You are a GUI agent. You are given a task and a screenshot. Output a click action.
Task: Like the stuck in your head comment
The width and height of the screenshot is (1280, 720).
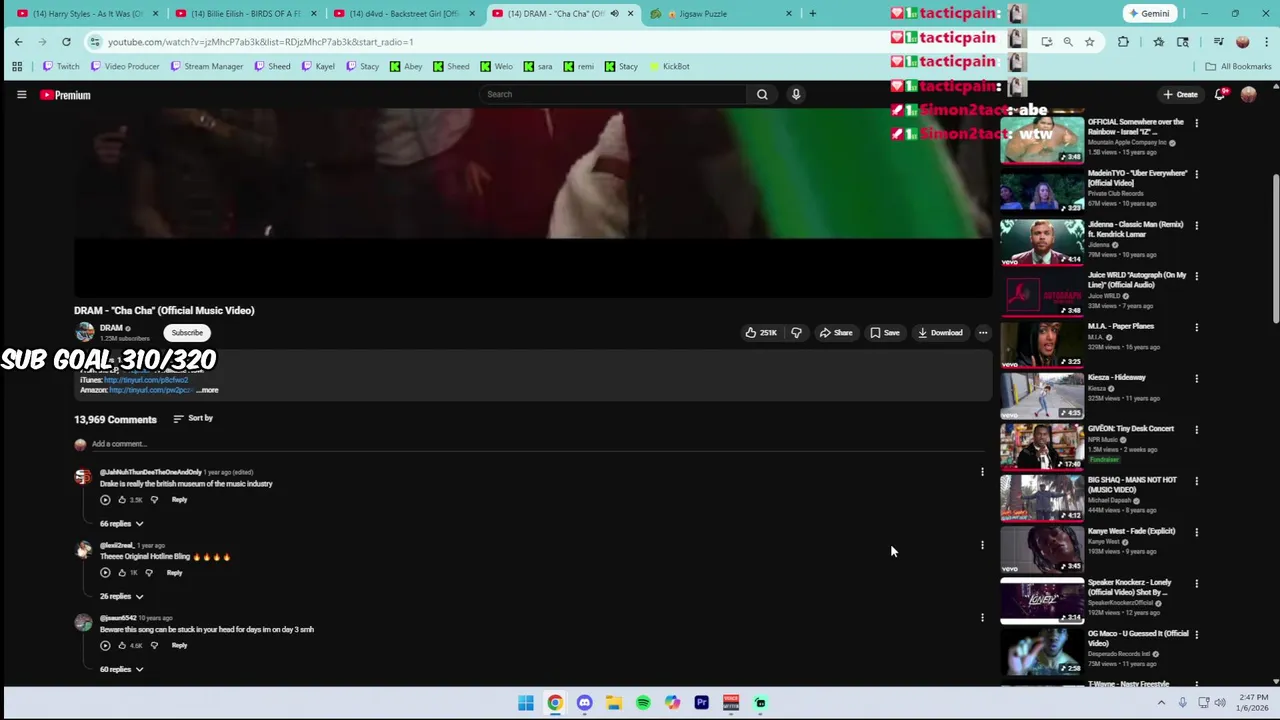click(x=123, y=646)
